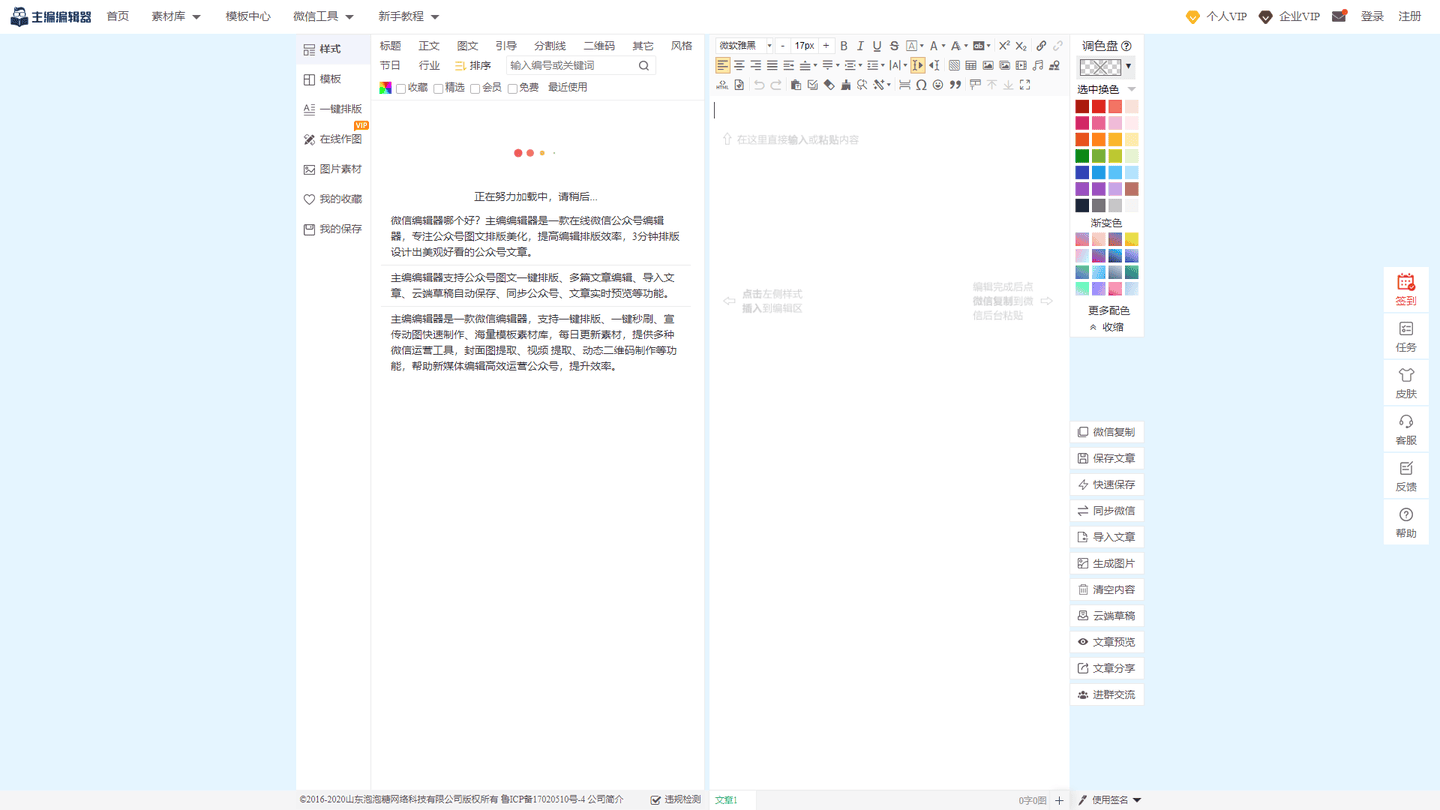The height and width of the screenshot is (810, 1440).
Task: Open the mail messages icon
Action: [1339, 16]
